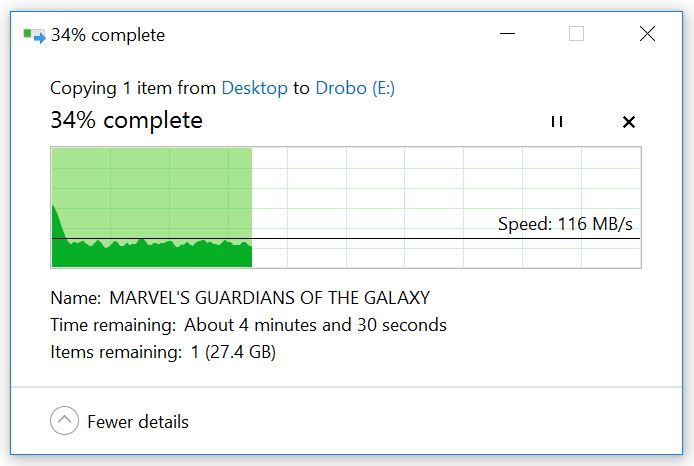Click the Speed: 116 MB/s label

tap(565, 224)
